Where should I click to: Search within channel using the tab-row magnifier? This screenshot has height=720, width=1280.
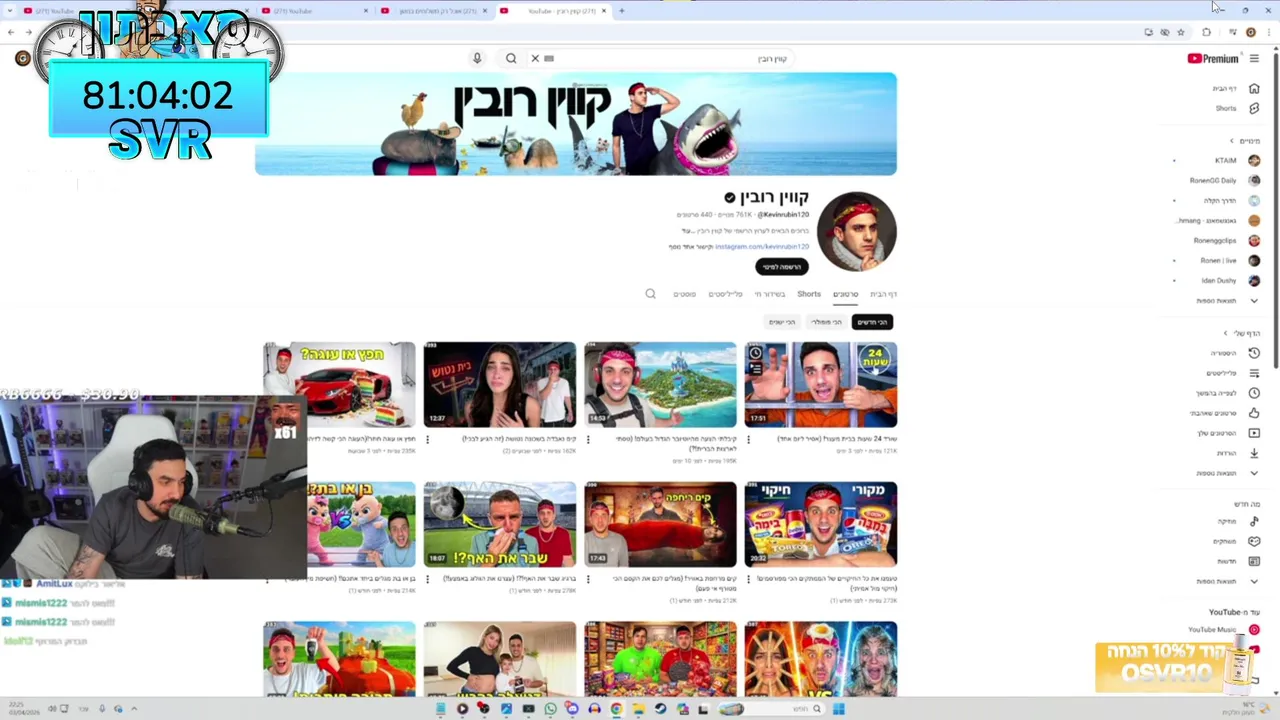(x=650, y=294)
